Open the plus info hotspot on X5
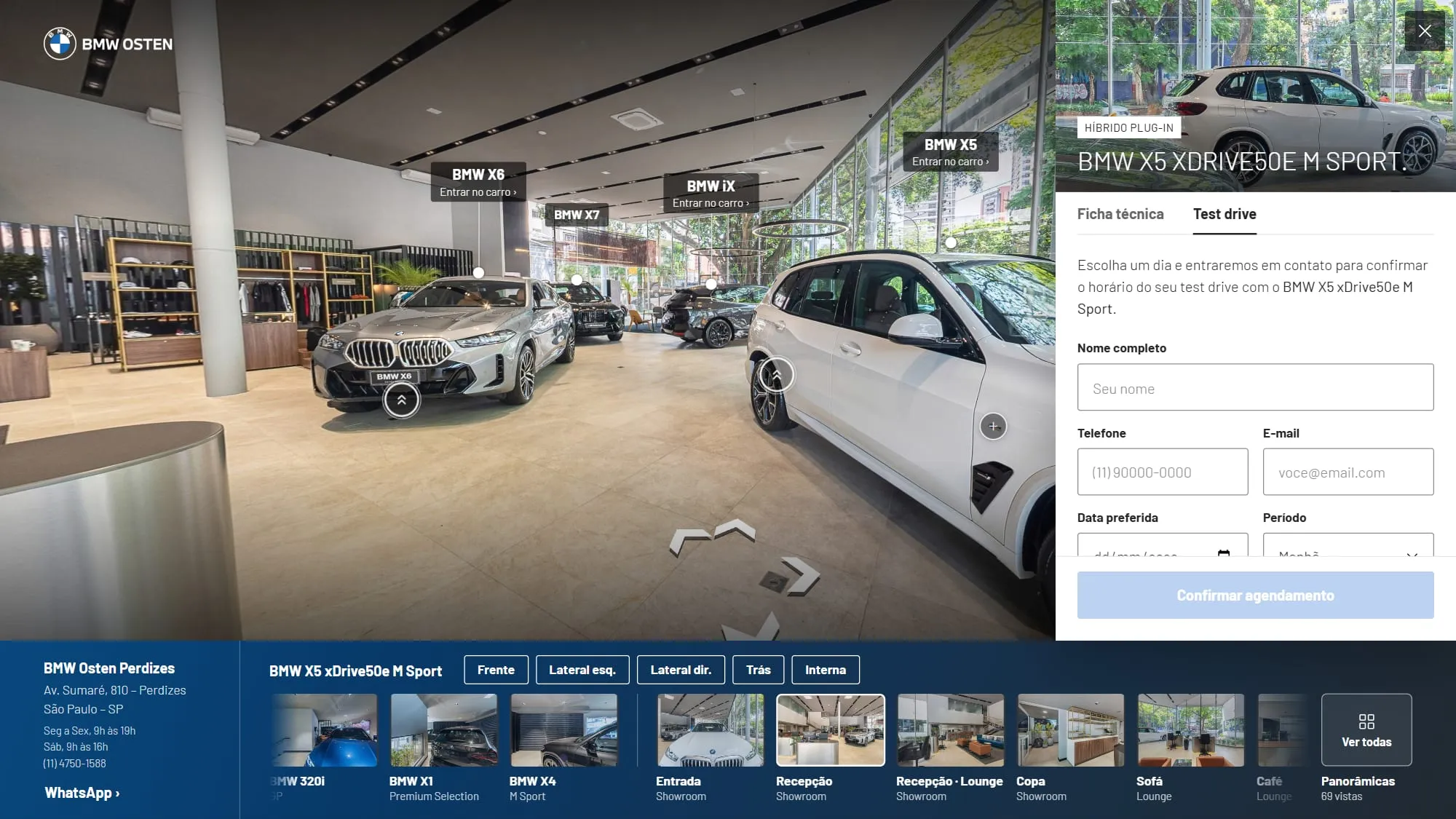1456x819 pixels. (993, 427)
